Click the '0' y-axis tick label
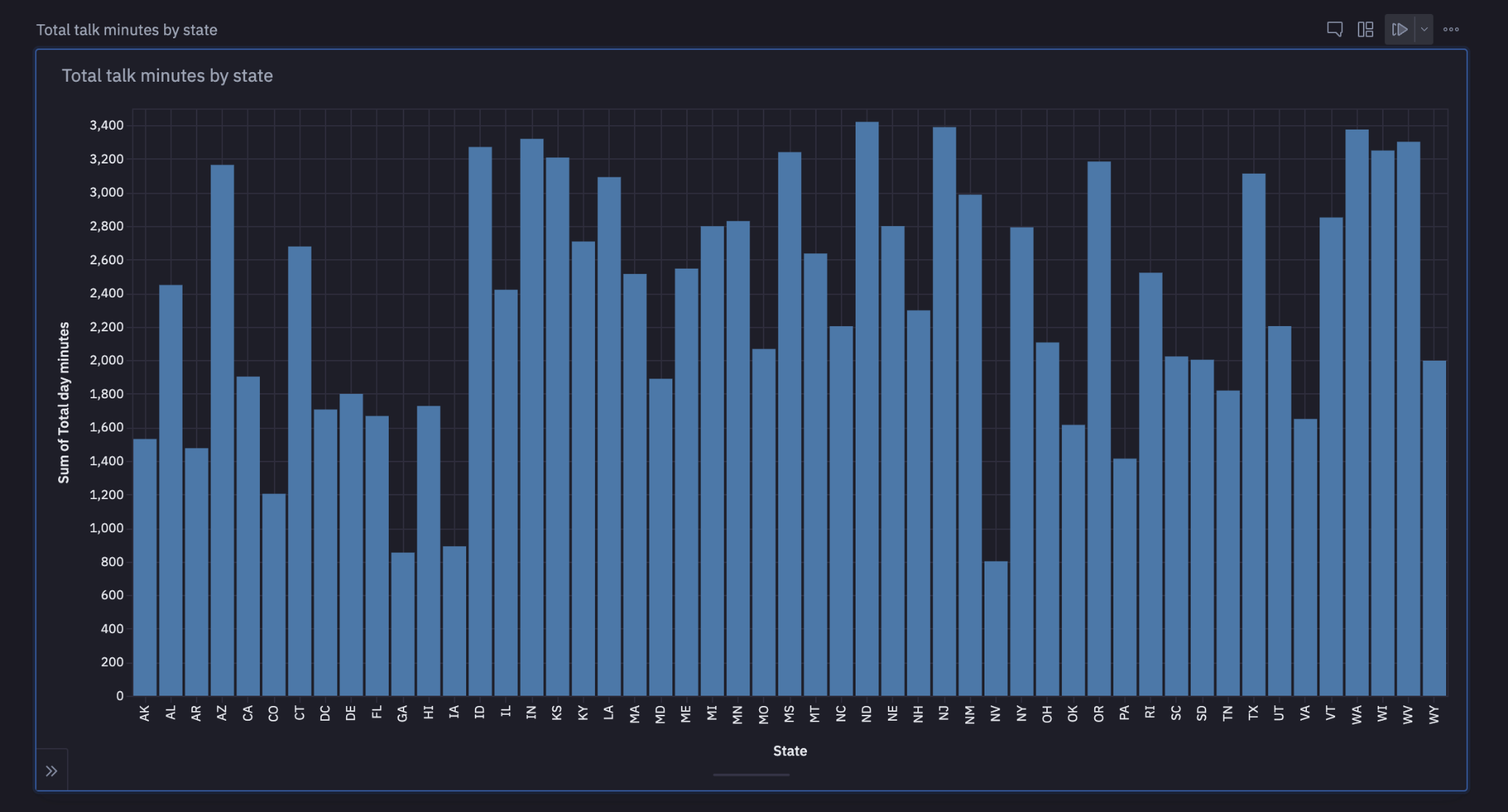Screen dimensions: 1508x812 (120, 696)
